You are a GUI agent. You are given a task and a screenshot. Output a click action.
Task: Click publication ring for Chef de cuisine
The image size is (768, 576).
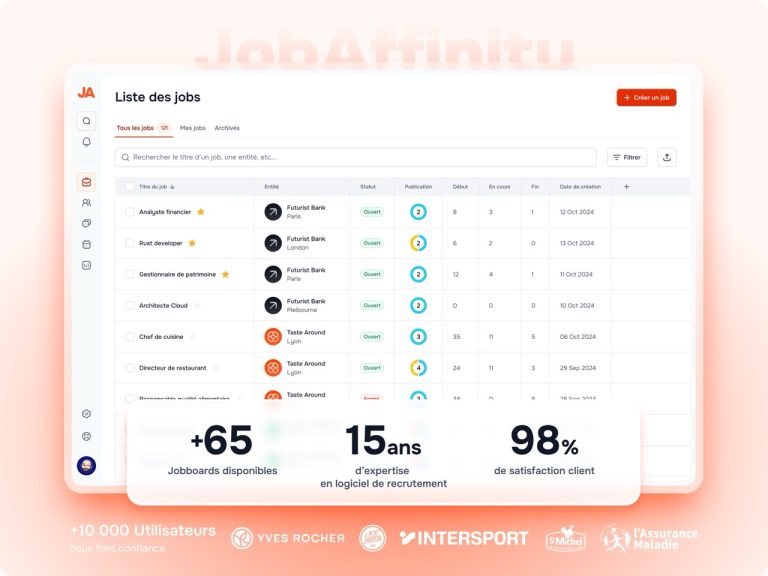point(418,336)
